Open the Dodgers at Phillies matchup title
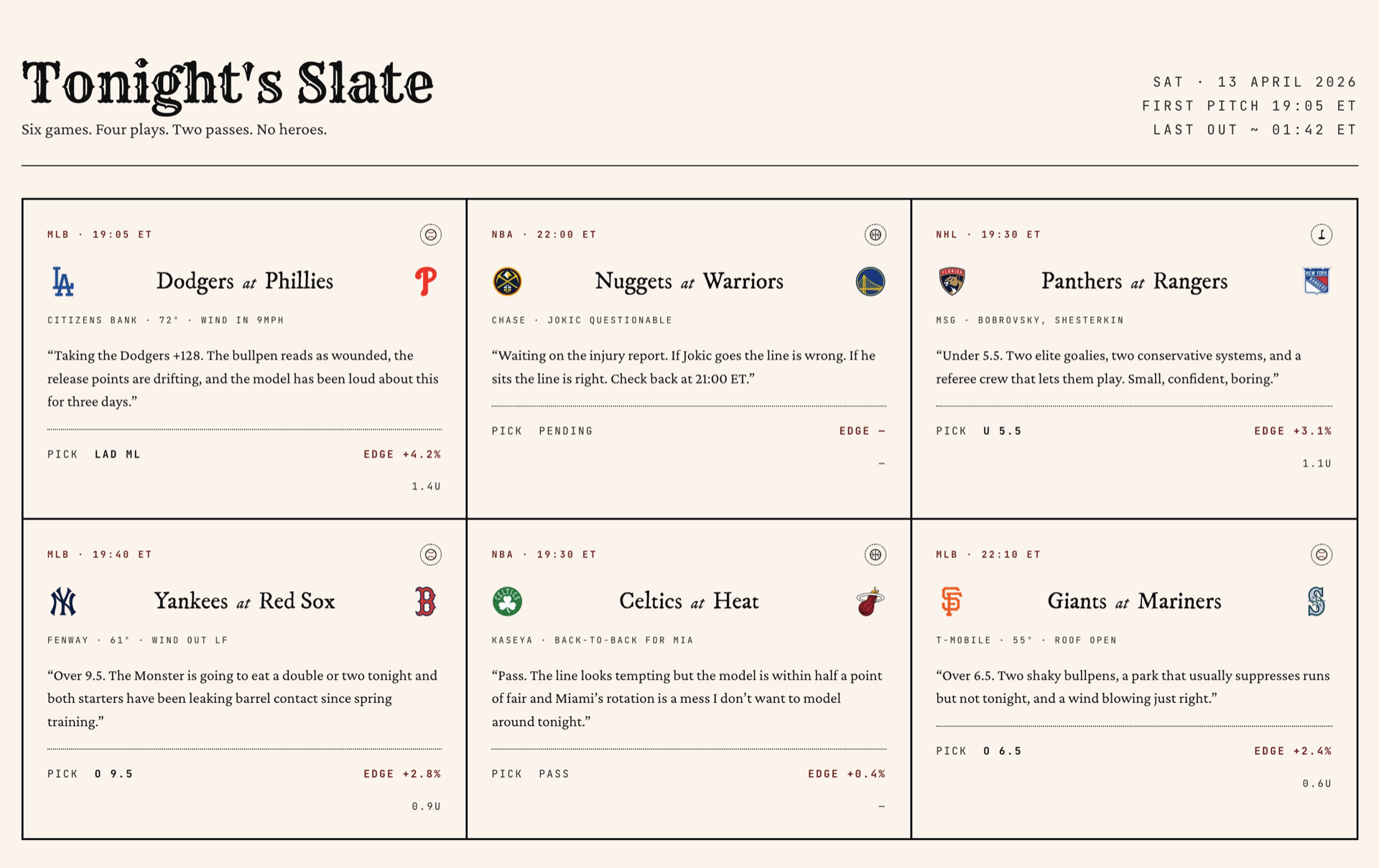 click(x=244, y=281)
